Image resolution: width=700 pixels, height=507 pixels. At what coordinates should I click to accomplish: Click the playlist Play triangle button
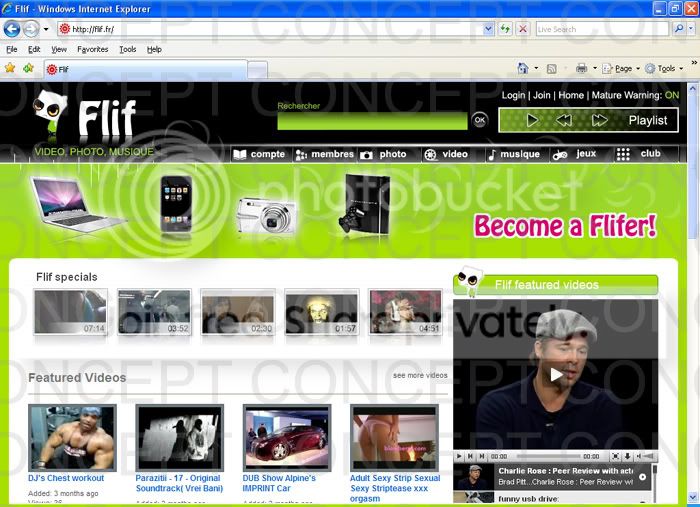coord(532,121)
